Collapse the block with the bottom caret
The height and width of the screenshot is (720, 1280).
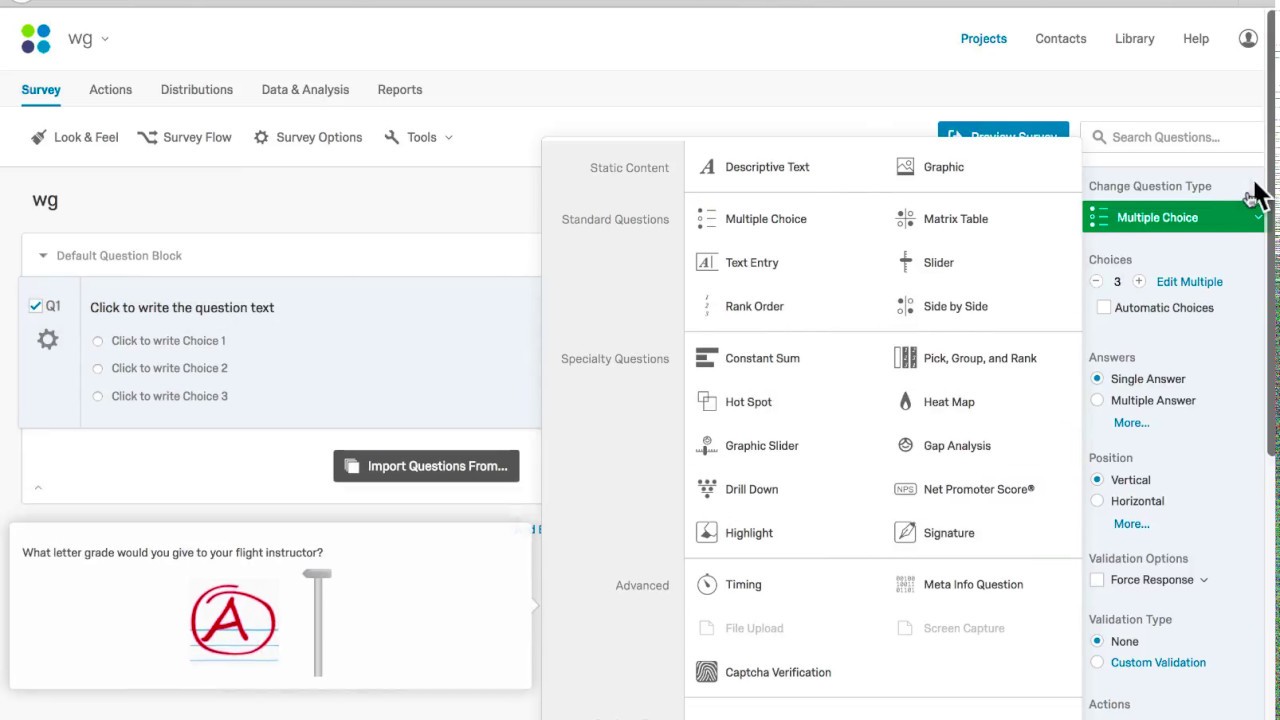[x=38, y=488]
